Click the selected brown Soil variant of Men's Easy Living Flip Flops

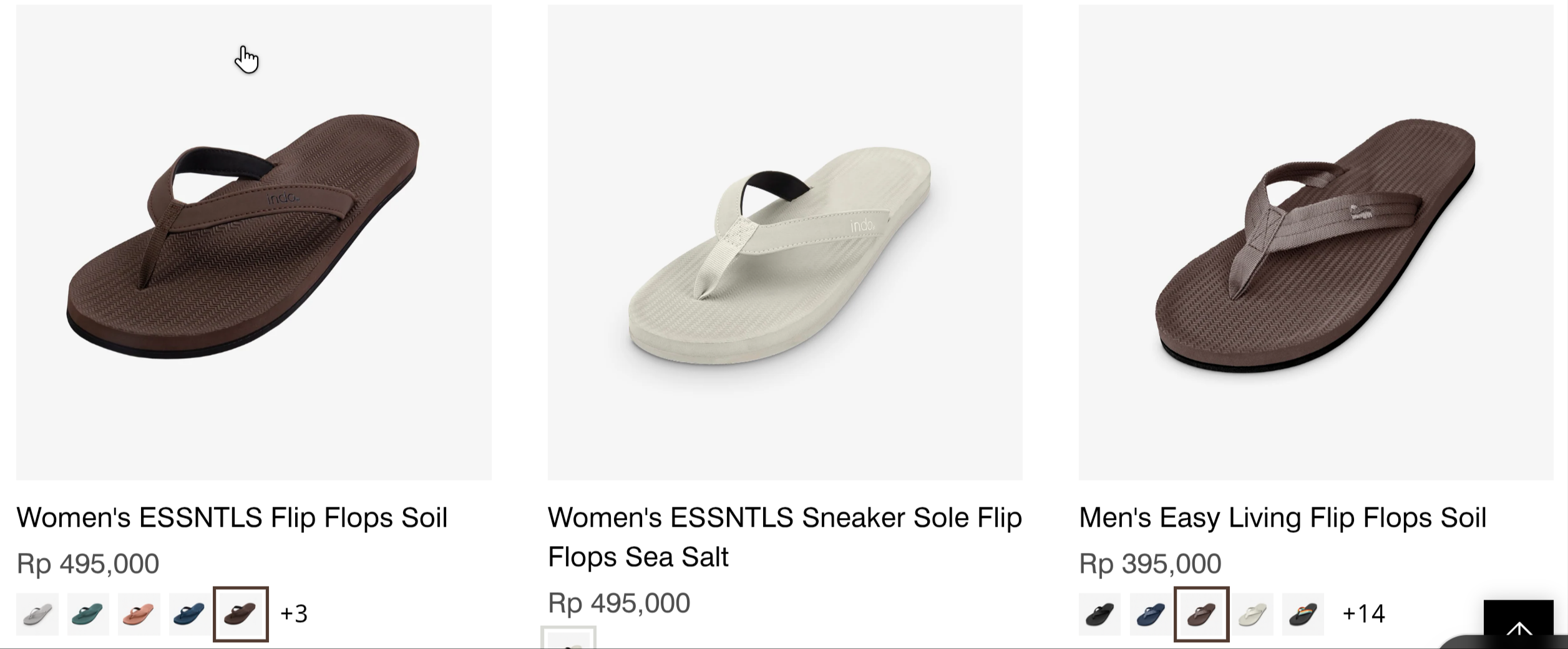(x=1202, y=614)
